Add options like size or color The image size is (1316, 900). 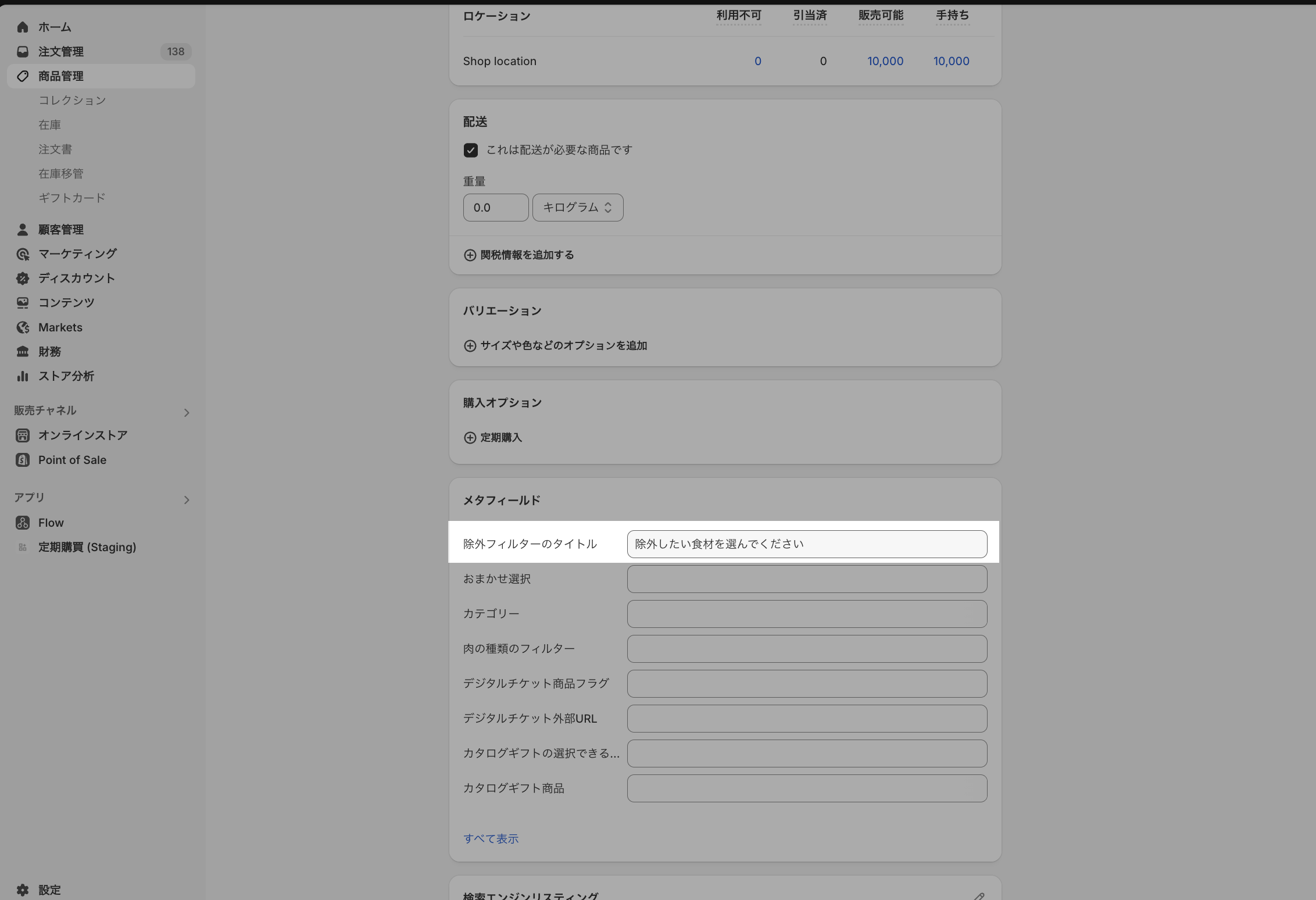[x=556, y=346]
